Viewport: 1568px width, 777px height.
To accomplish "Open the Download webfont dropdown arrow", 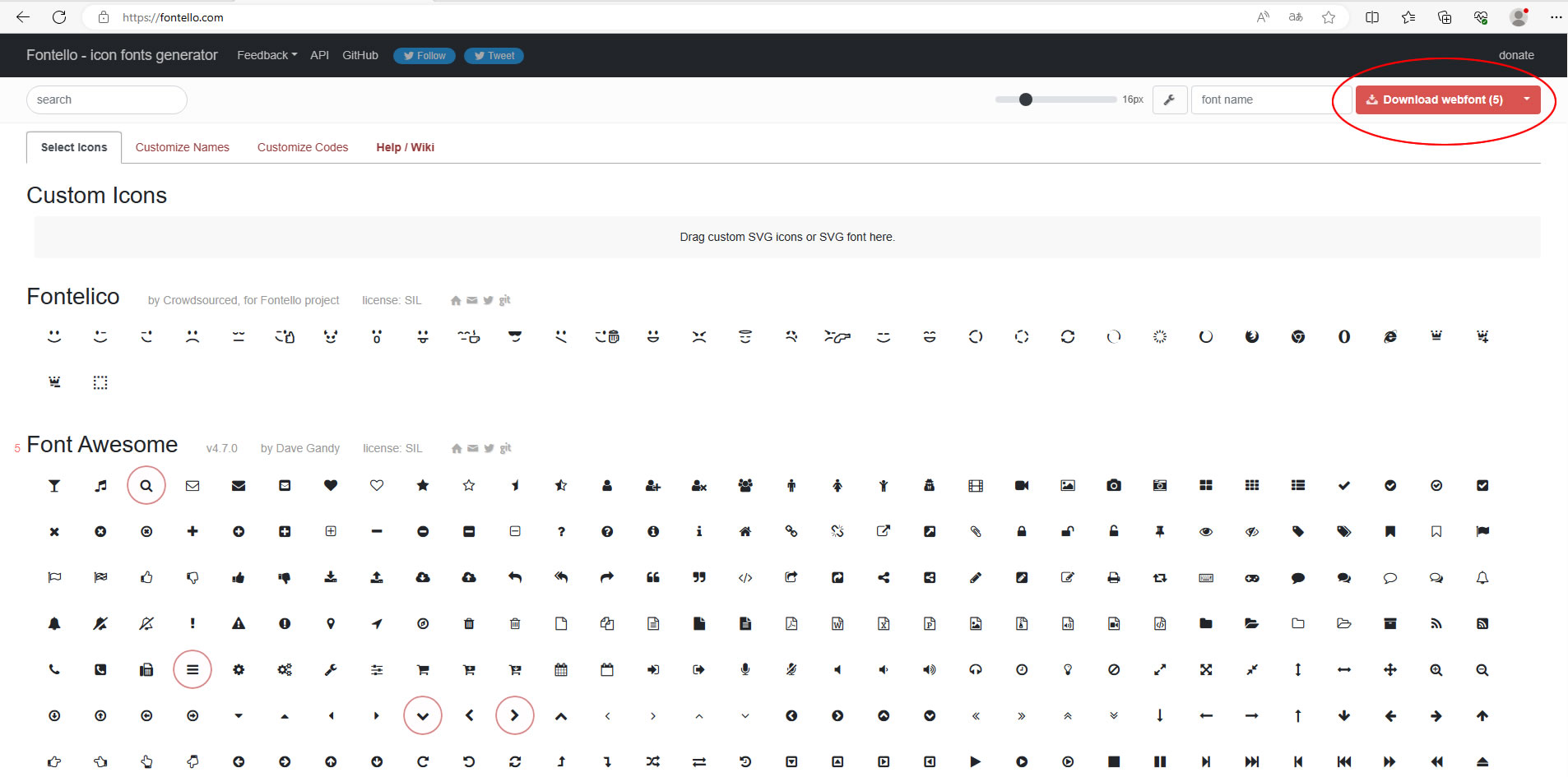I will 1527,99.
